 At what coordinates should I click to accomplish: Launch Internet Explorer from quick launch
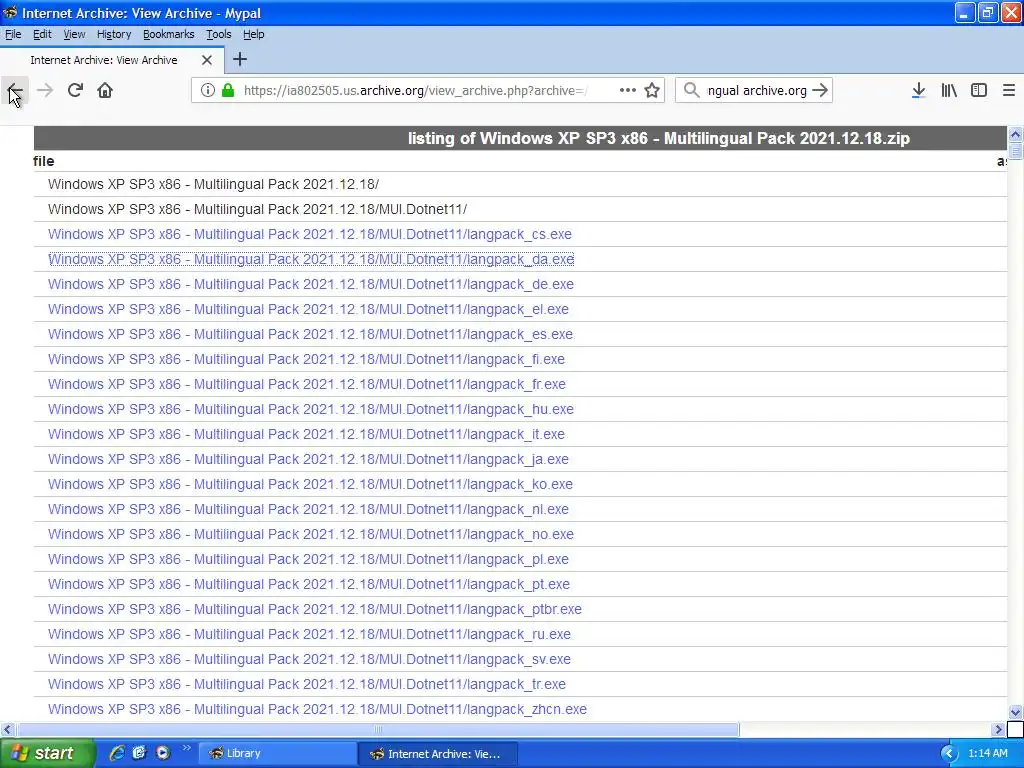117,753
